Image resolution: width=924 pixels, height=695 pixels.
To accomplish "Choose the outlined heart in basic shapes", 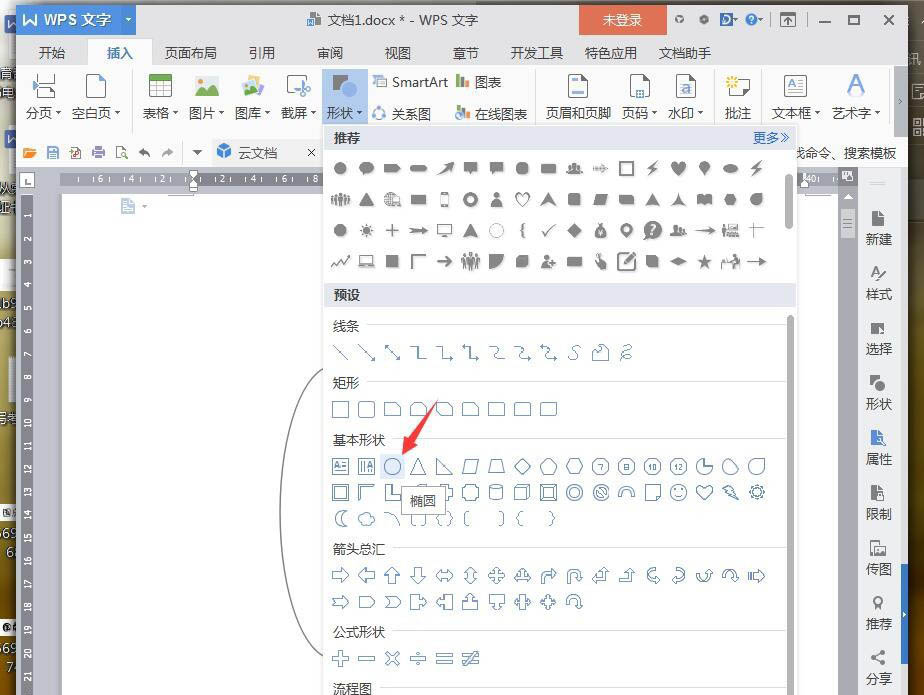I will (704, 492).
